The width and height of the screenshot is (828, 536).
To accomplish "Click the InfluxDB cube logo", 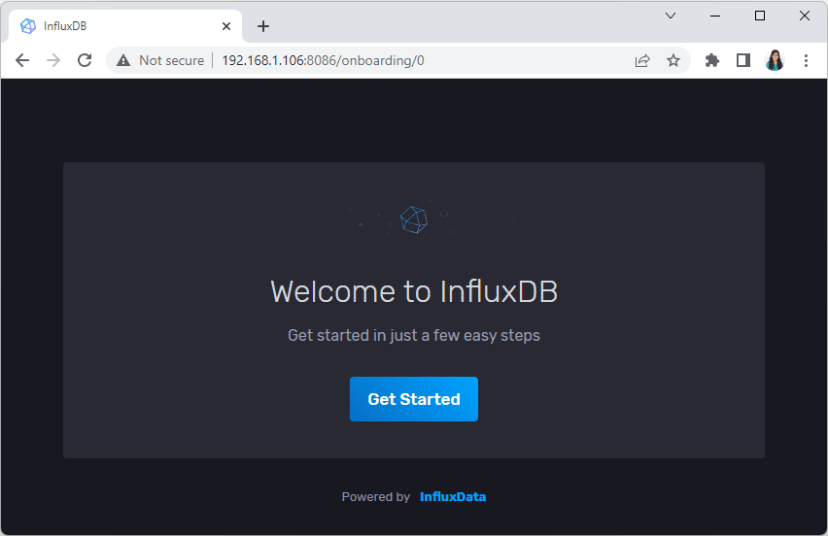I will [413, 219].
